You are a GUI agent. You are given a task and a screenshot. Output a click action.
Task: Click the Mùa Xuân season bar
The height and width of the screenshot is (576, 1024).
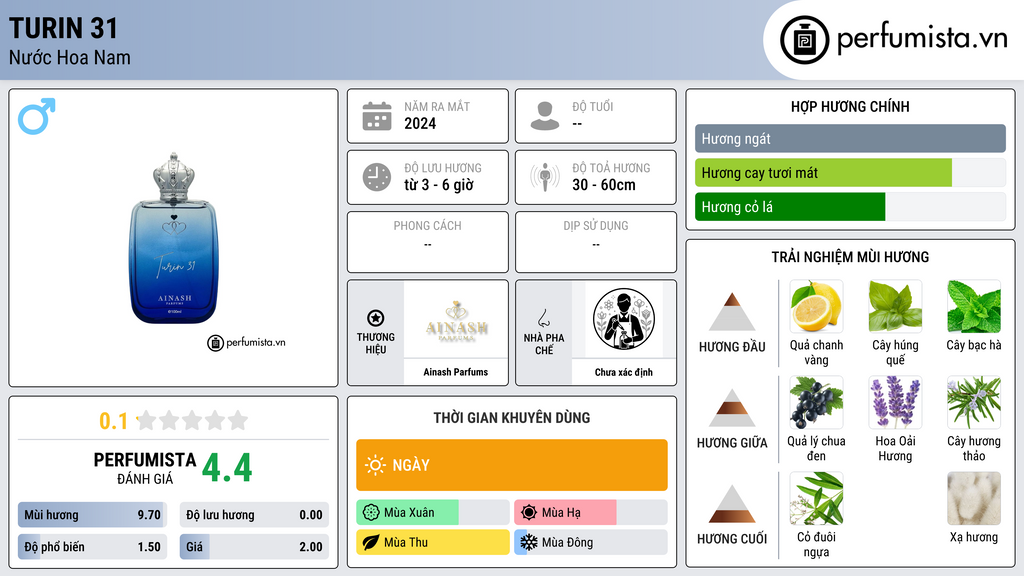433,513
